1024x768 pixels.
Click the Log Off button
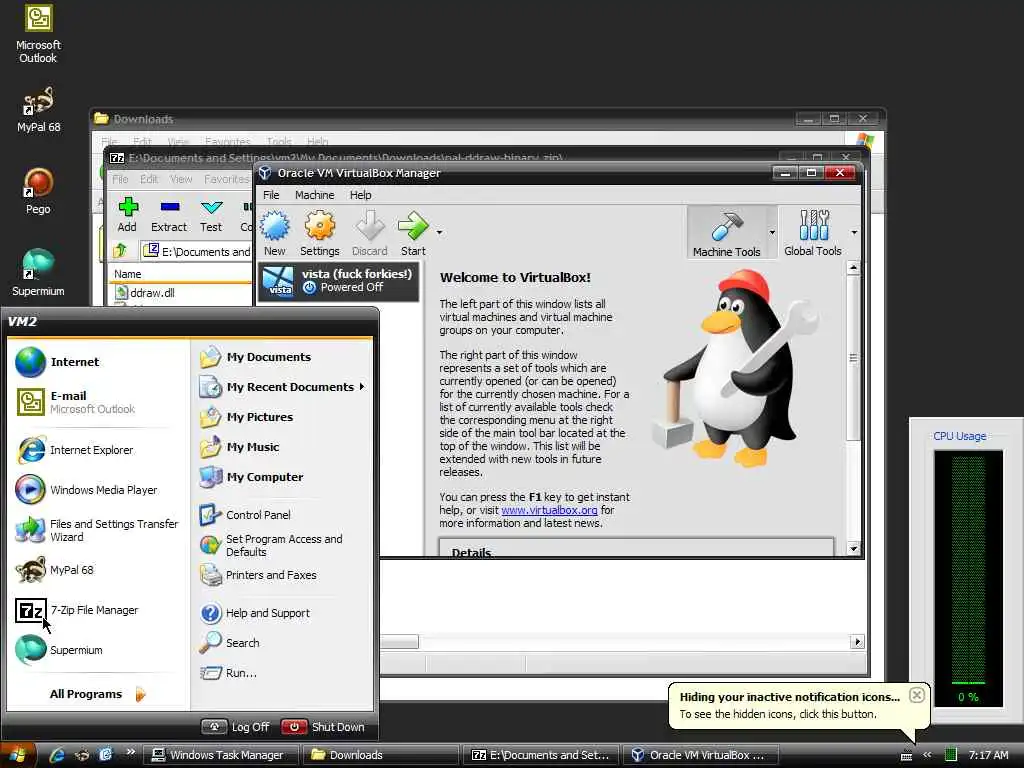[x=236, y=727]
